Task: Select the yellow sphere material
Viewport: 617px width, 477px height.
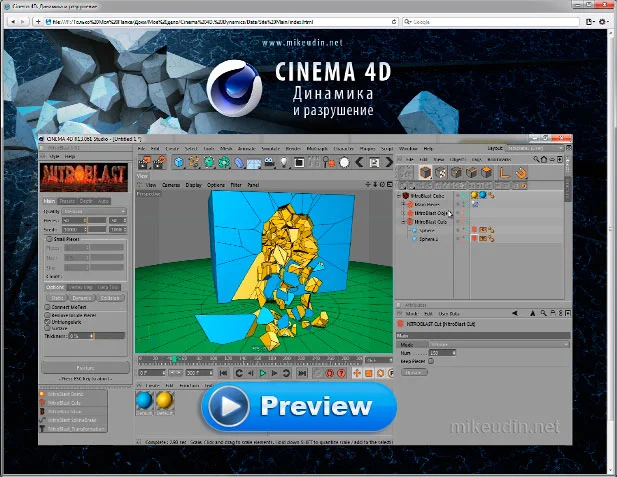Action: 164,400
